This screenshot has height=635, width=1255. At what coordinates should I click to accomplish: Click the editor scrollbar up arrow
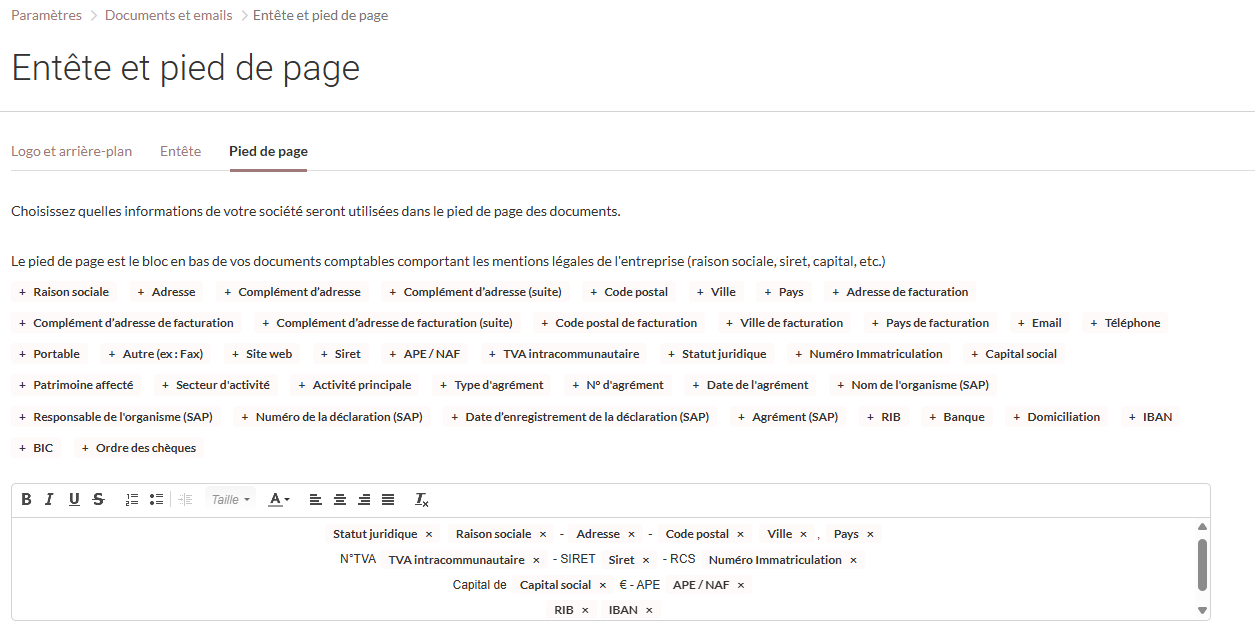coord(1202,527)
